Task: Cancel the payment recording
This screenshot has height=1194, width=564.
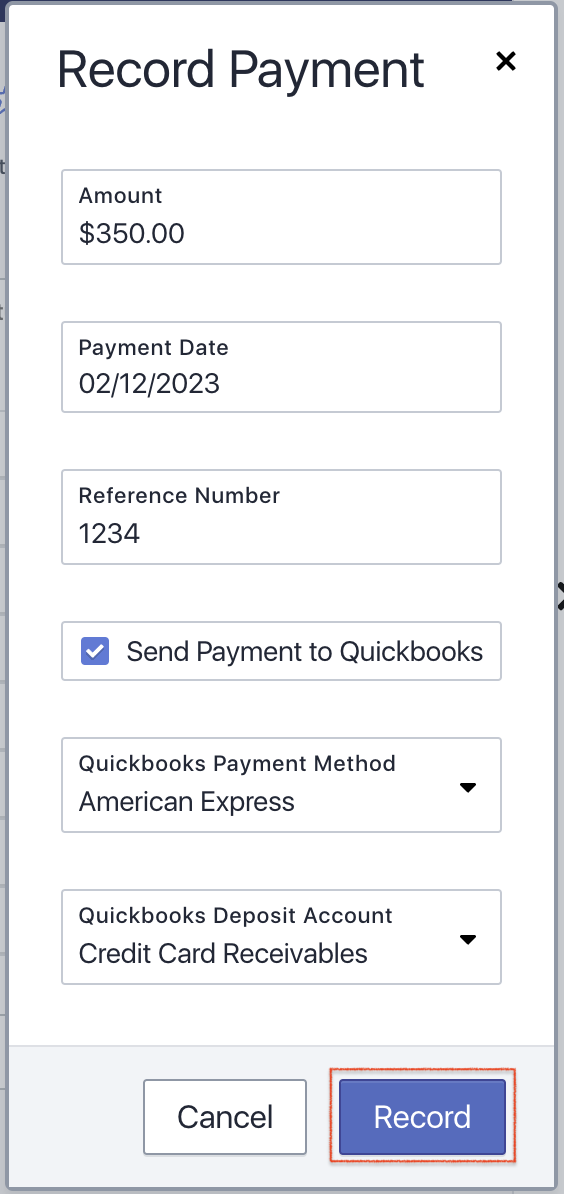Action: [x=225, y=1117]
